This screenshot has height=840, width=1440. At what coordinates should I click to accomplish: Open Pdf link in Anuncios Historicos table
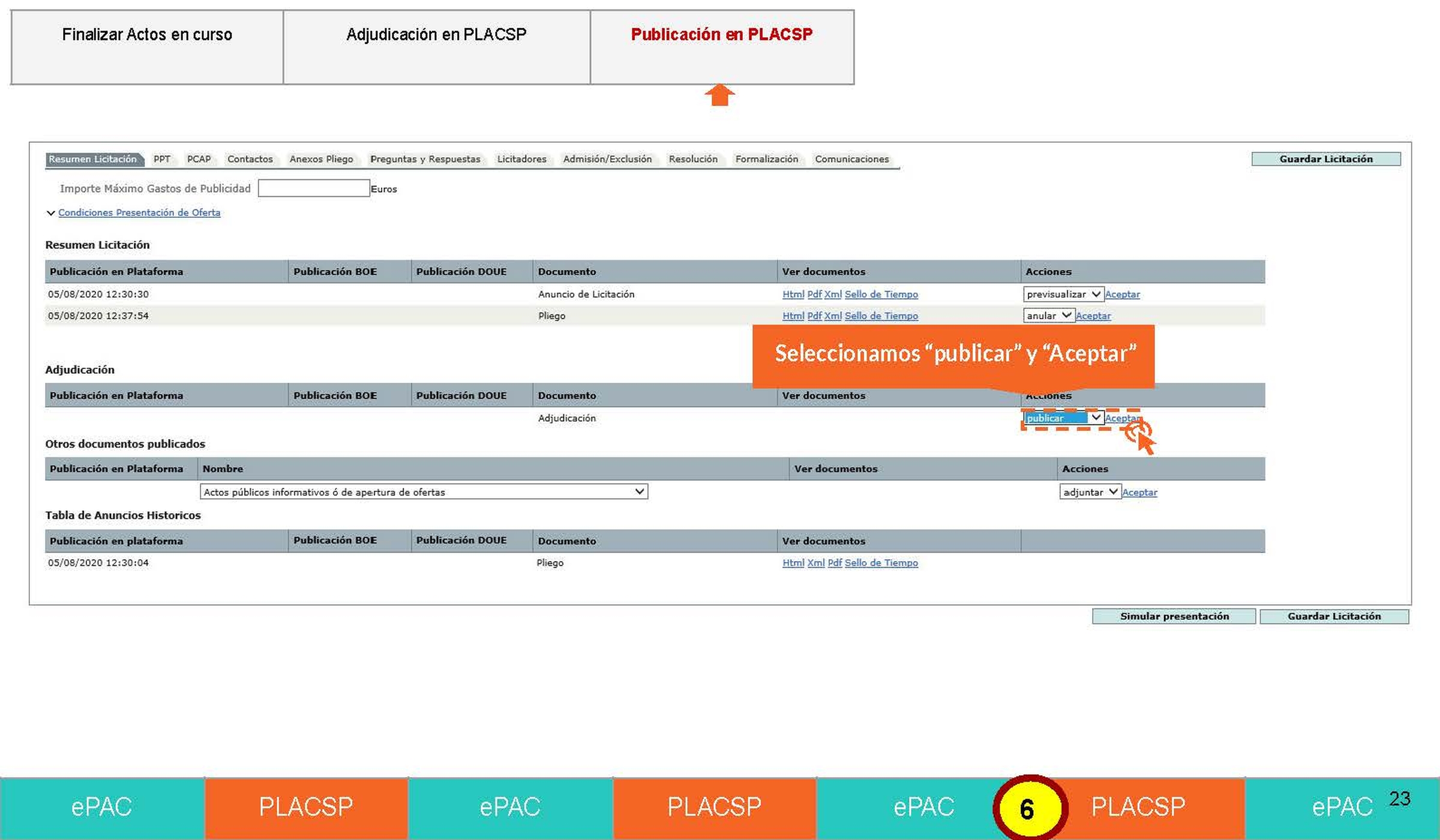pos(835,563)
